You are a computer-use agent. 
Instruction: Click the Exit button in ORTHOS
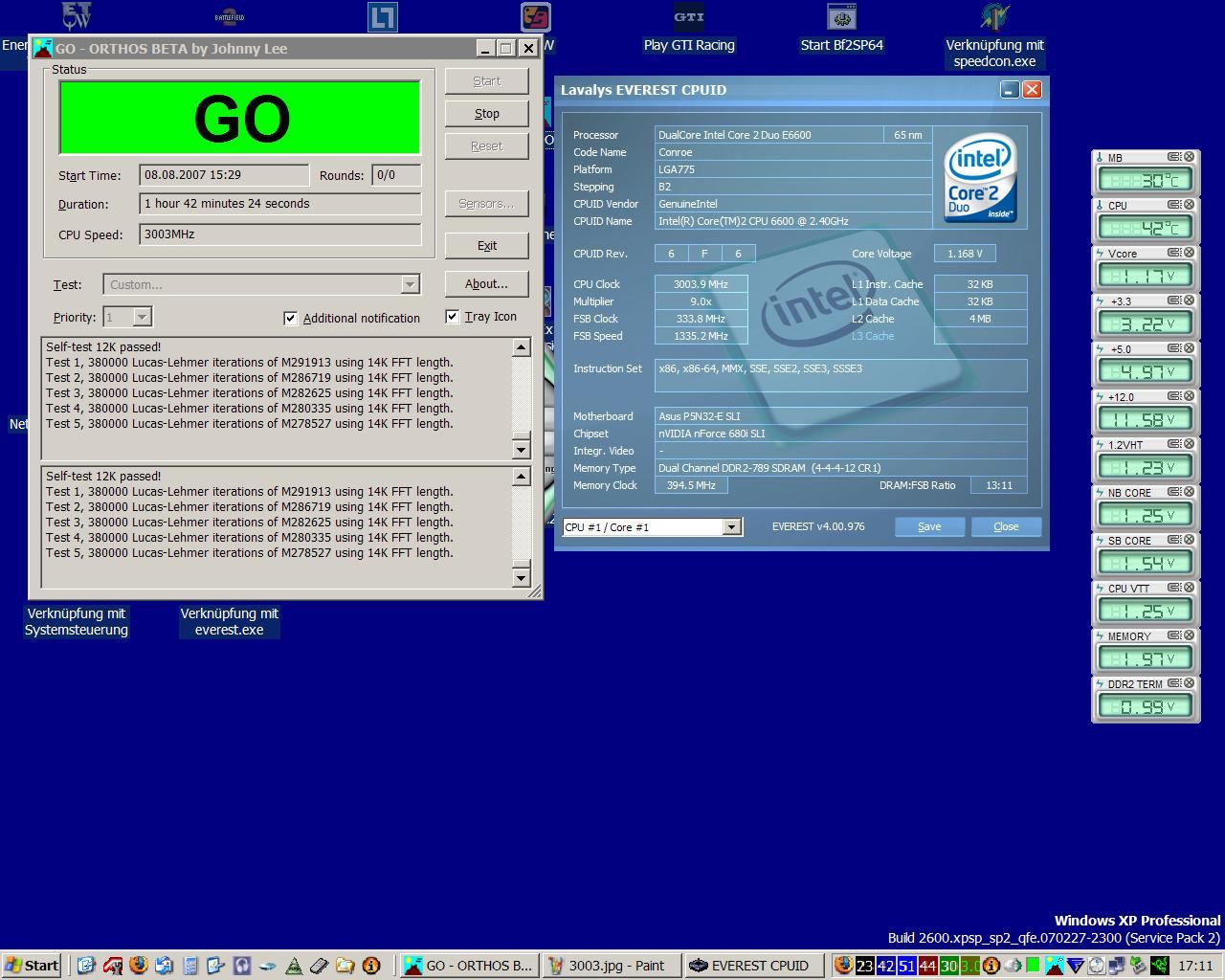click(x=486, y=245)
